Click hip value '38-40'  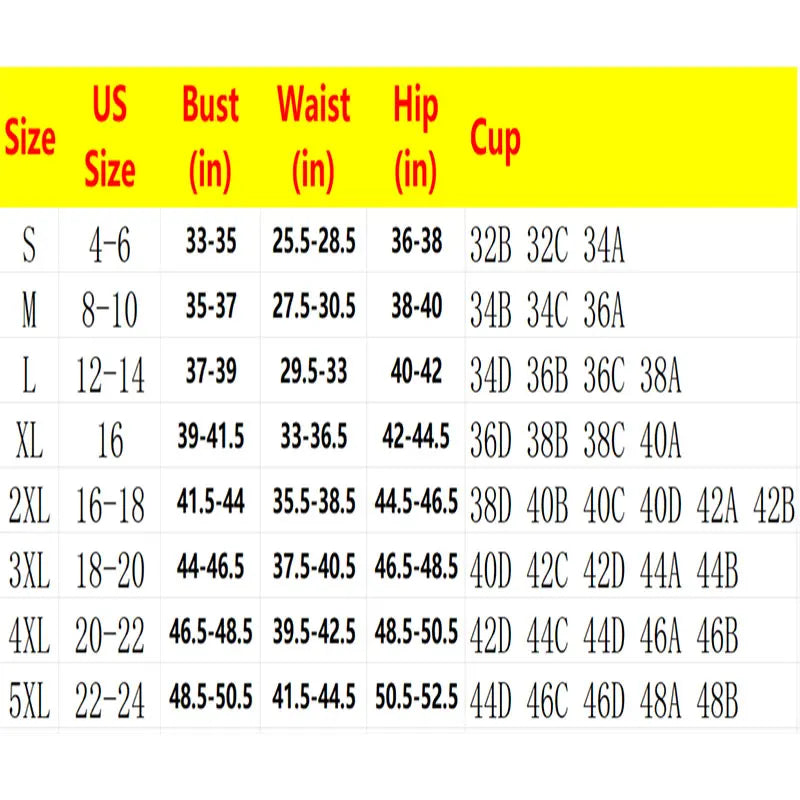coord(416,306)
